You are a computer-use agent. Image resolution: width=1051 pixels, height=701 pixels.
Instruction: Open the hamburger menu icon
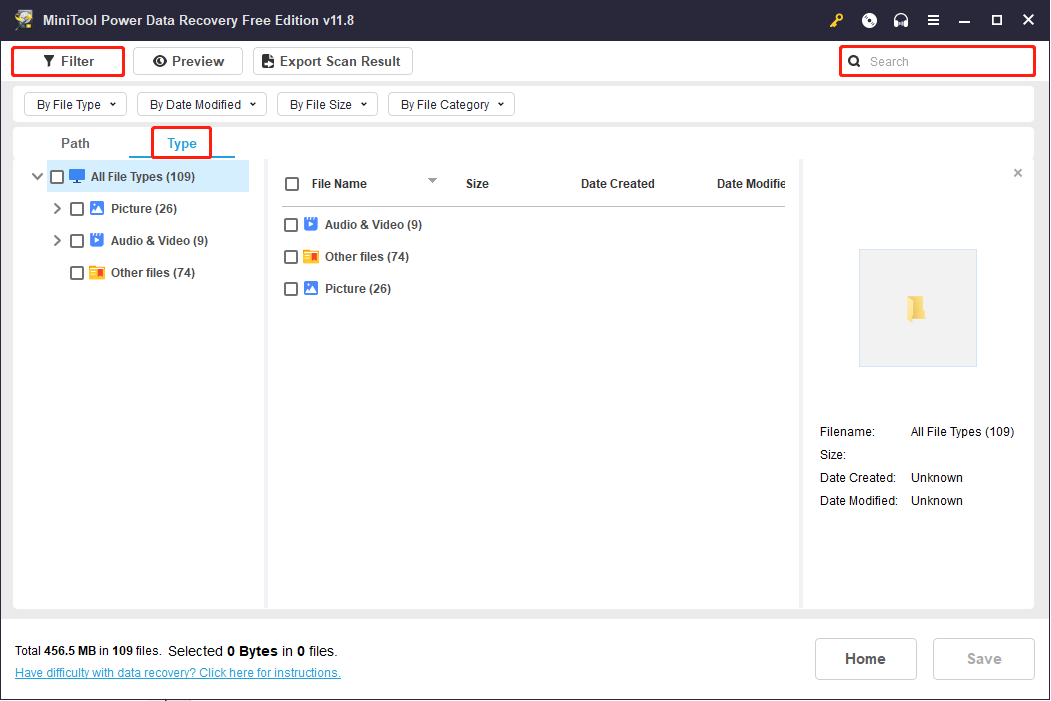(x=933, y=21)
